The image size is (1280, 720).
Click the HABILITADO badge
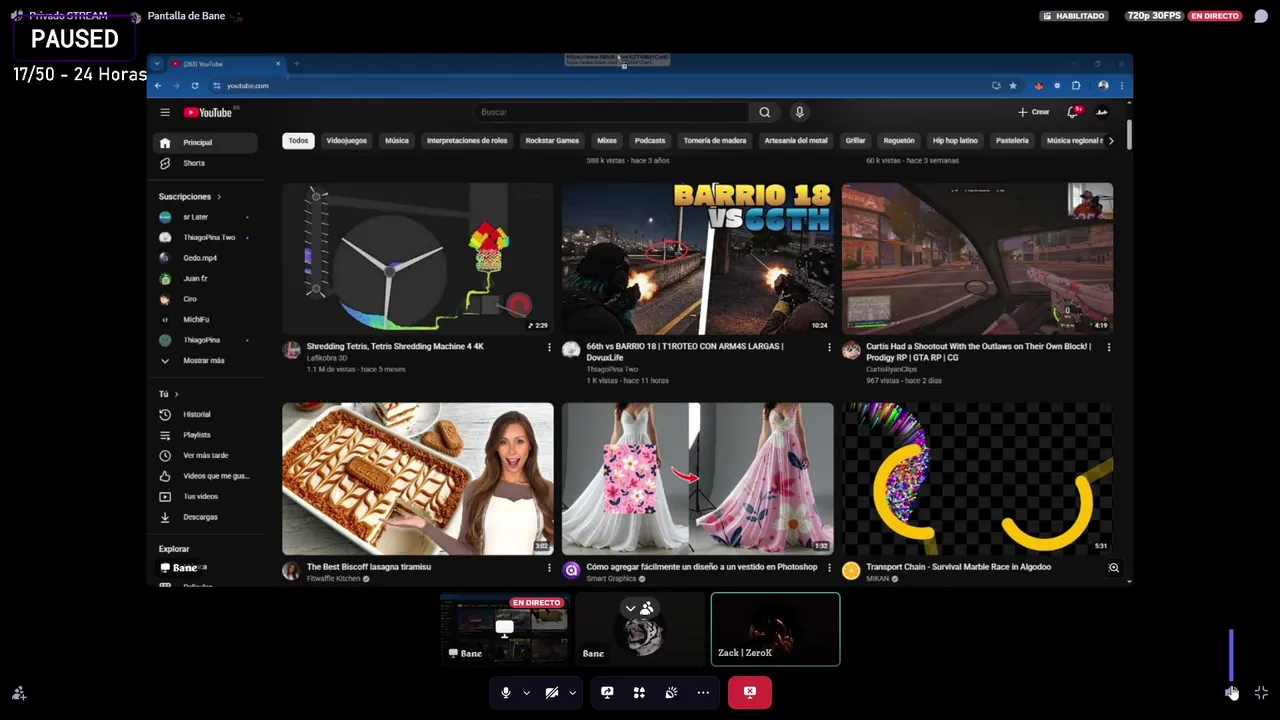pyautogui.click(x=1074, y=16)
